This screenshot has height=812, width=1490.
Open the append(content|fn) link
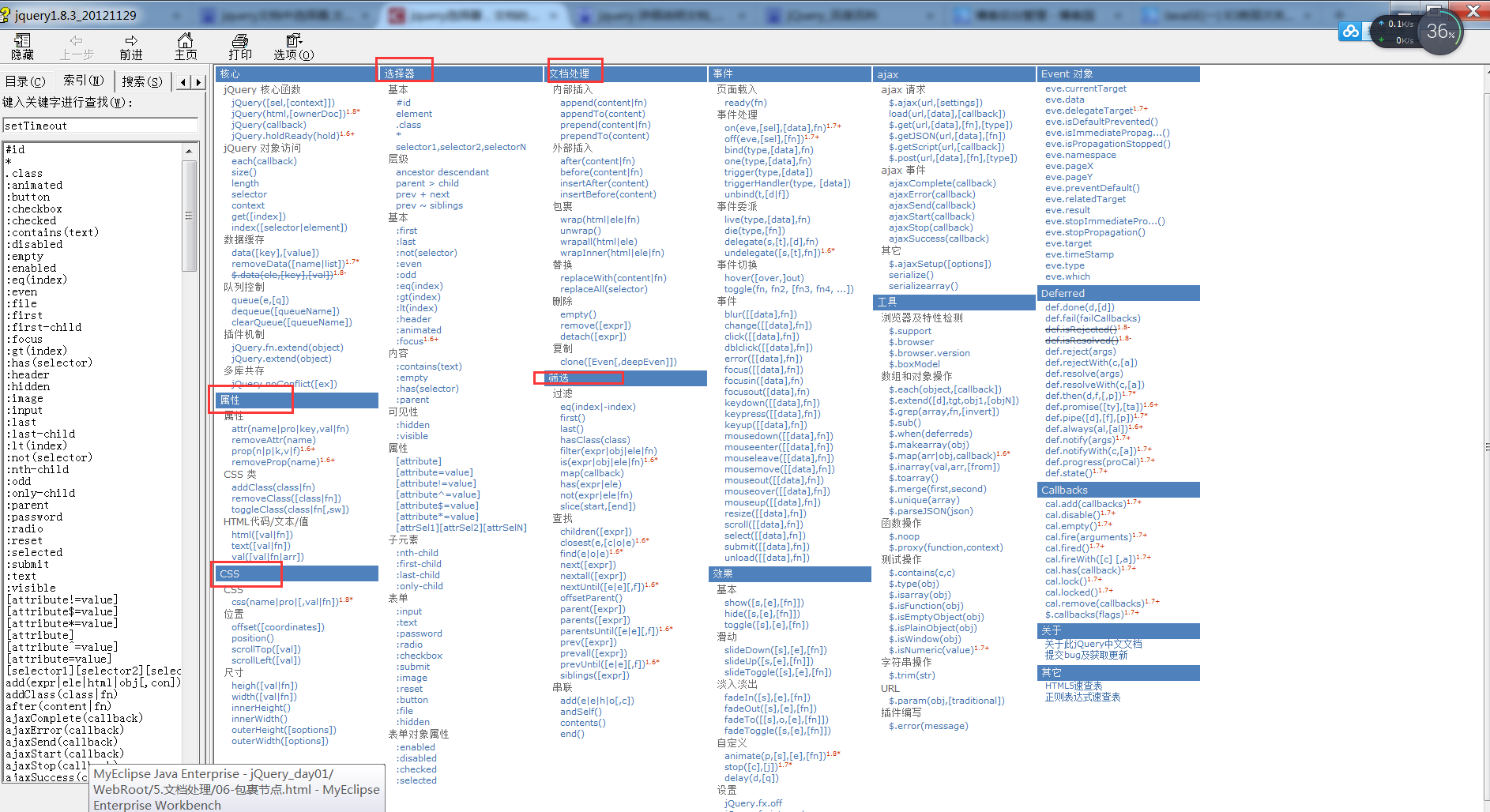(604, 103)
